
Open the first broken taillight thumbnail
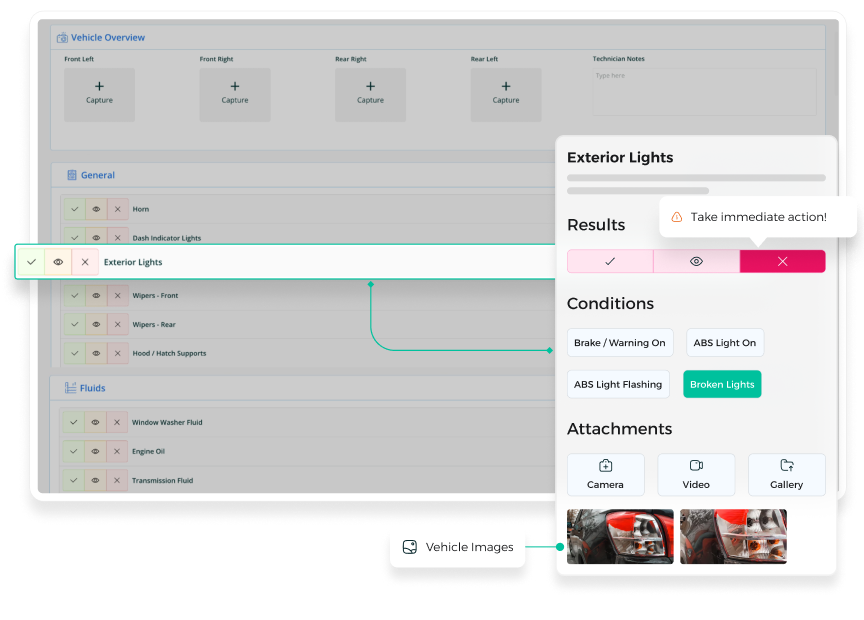(620, 537)
